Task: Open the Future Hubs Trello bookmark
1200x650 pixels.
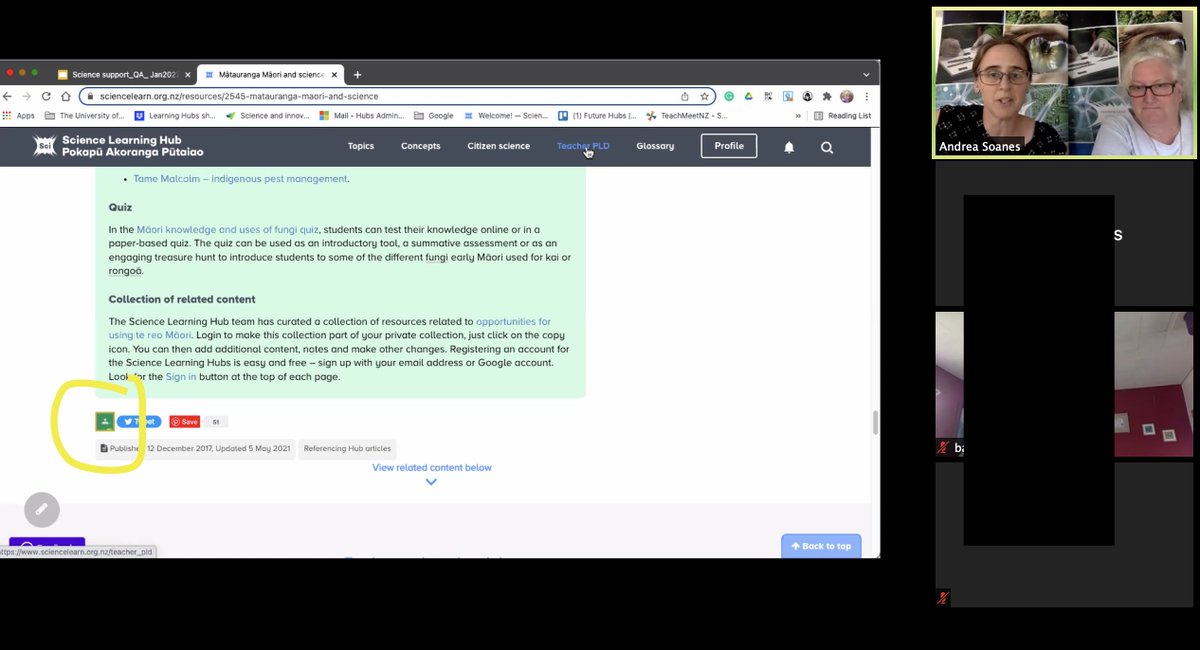Action: pos(598,115)
